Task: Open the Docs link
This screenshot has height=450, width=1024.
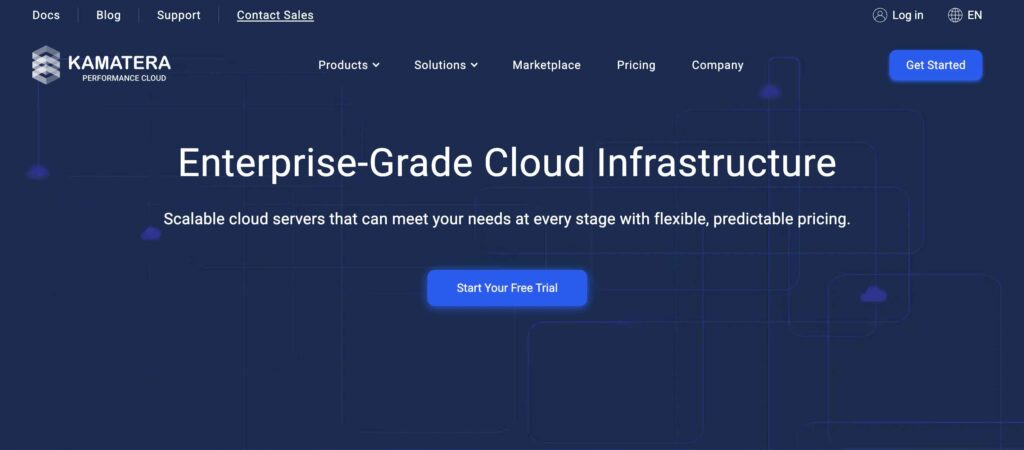Action: coord(46,15)
